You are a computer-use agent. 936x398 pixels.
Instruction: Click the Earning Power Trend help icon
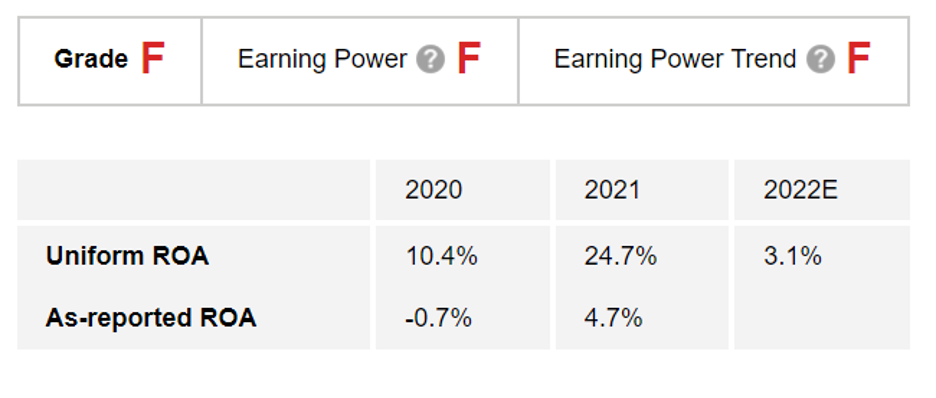(x=821, y=59)
